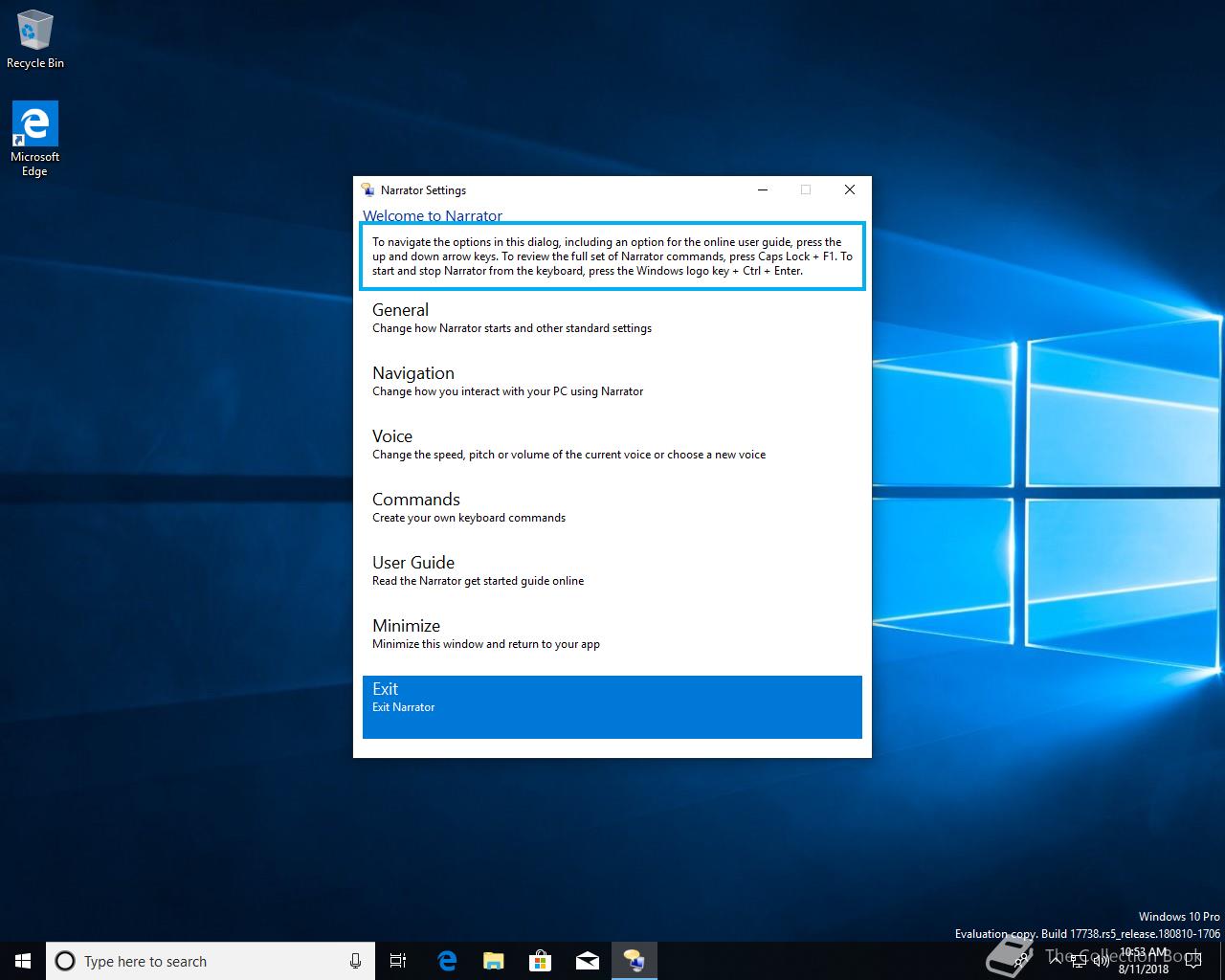The width and height of the screenshot is (1225, 980).
Task: Select the Voice settings option
Action: [612, 444]
